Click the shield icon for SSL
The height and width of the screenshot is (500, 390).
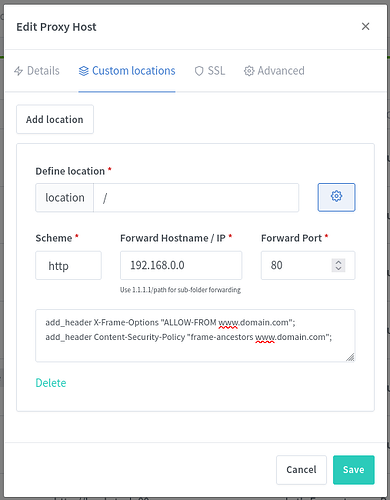(199, 71)
